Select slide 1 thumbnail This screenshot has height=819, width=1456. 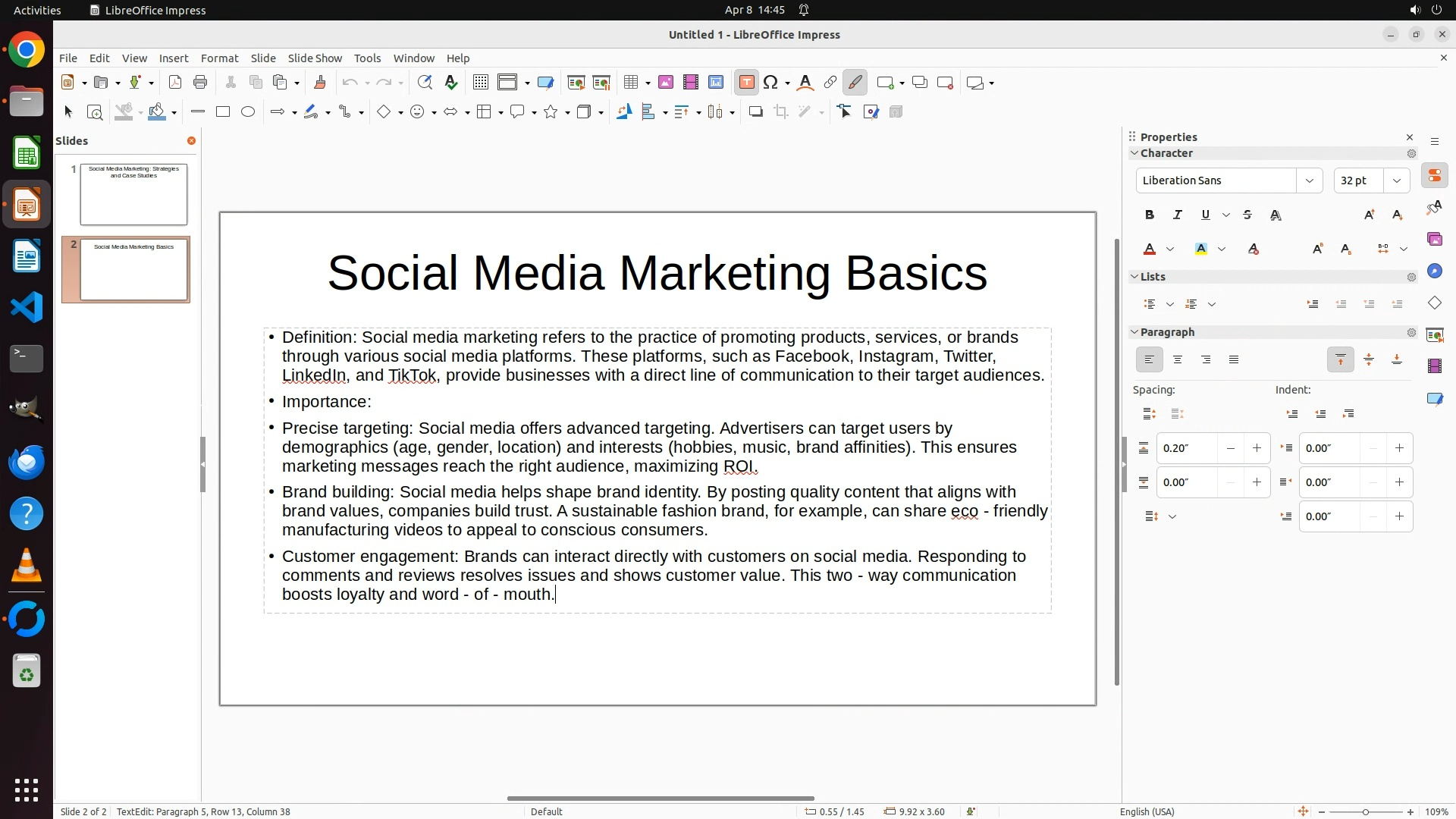pyautogui.click(x=133, y=194)
